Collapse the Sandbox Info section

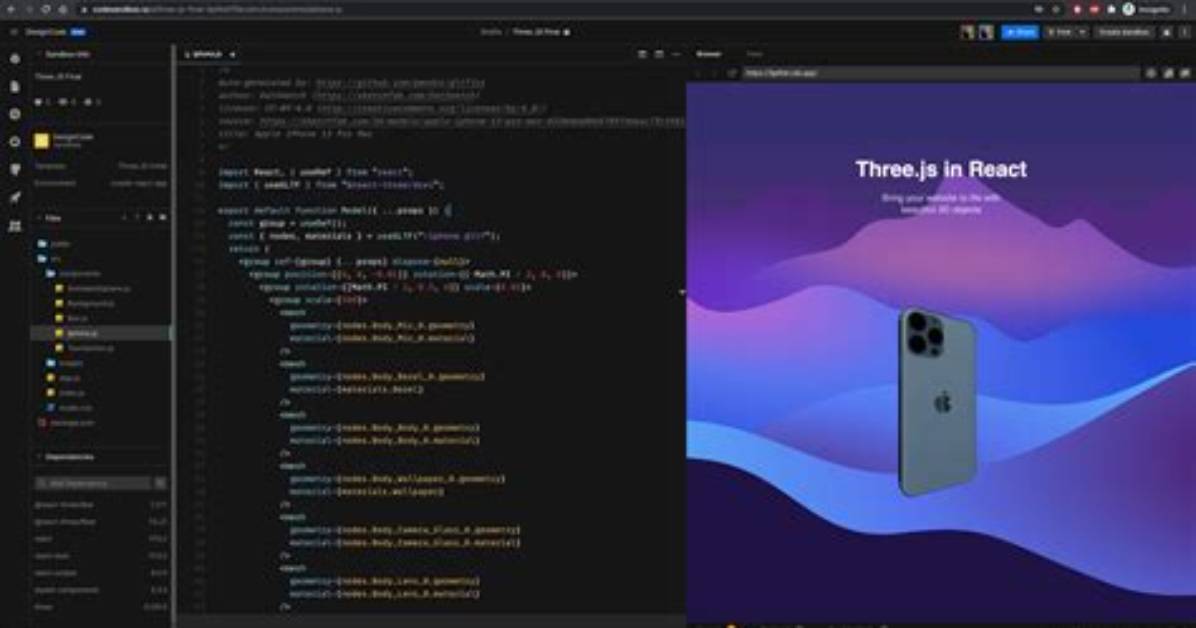[x=39, y=54]
